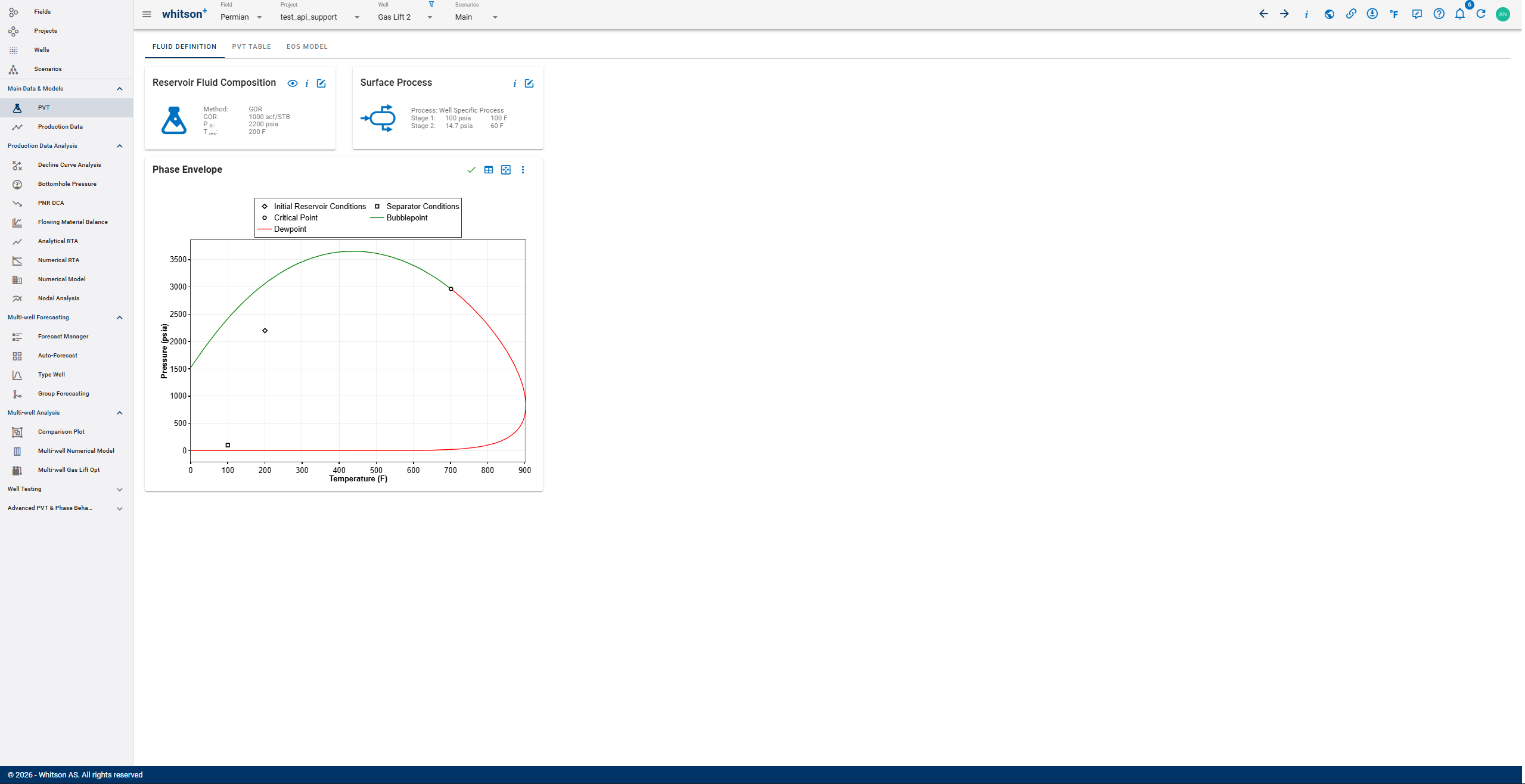Toggle Bubblepoint series in chart legend
The height and width of the screenshot is (784, 1525).
tap(406, 218)
